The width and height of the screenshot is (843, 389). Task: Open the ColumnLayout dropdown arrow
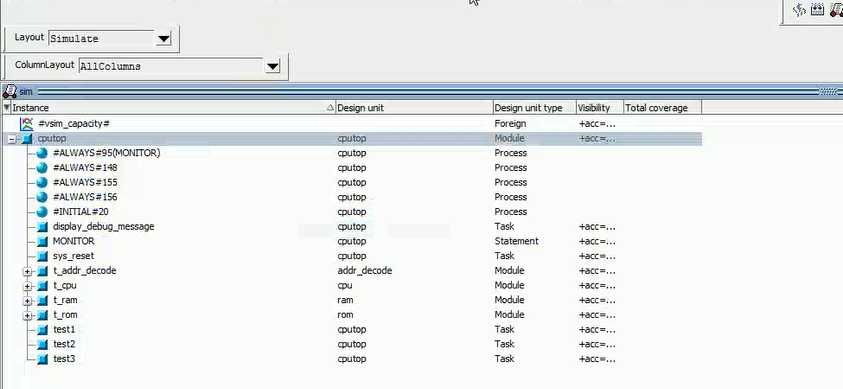273,66
